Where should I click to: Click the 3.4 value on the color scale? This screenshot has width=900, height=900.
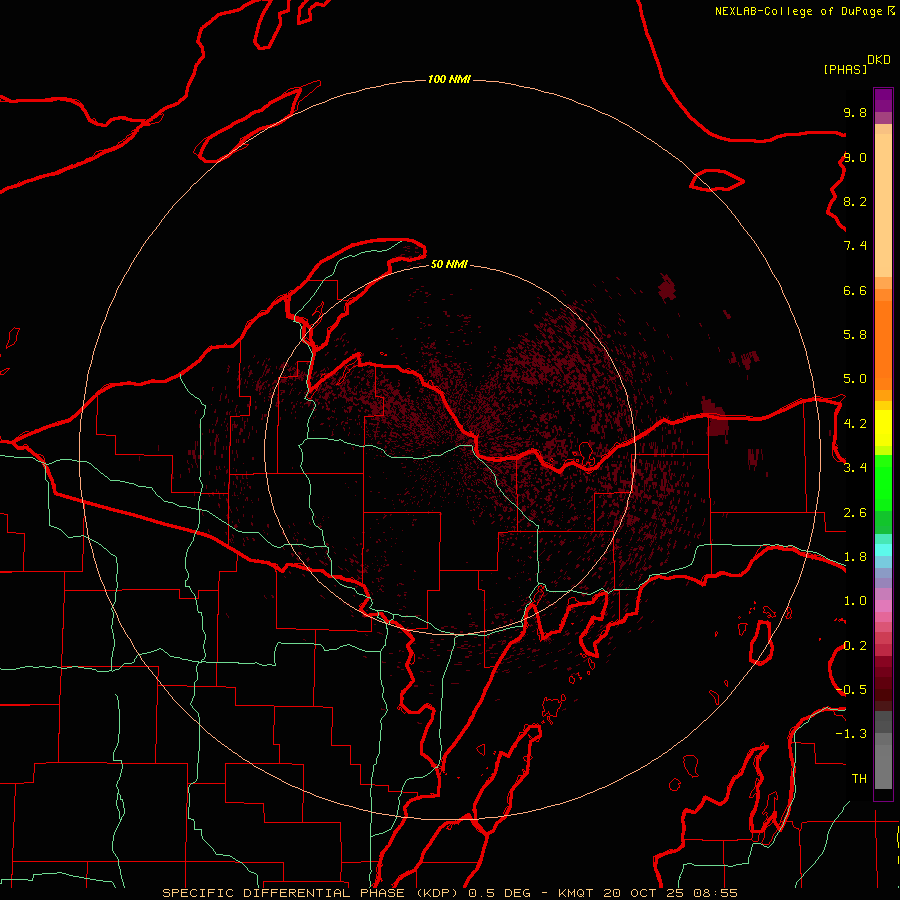click(855, 468)
